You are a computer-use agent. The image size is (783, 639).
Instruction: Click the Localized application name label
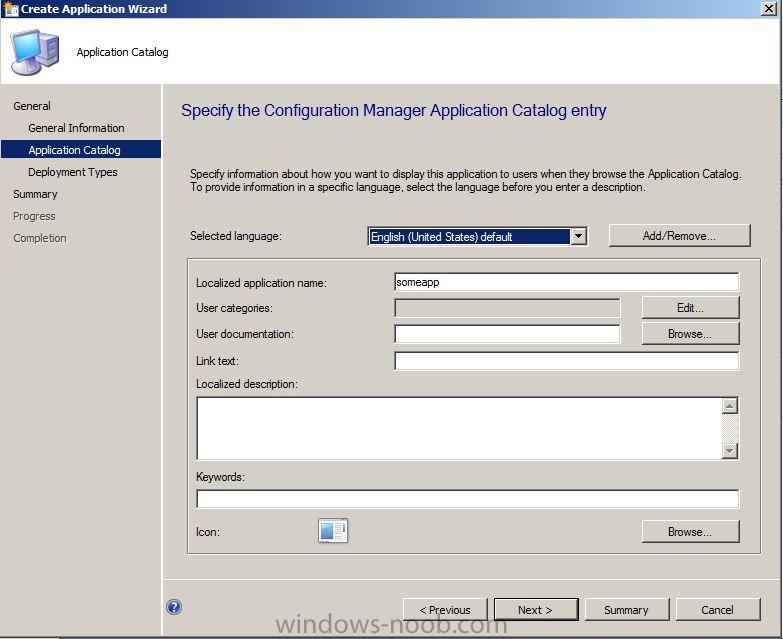point(261,283)
